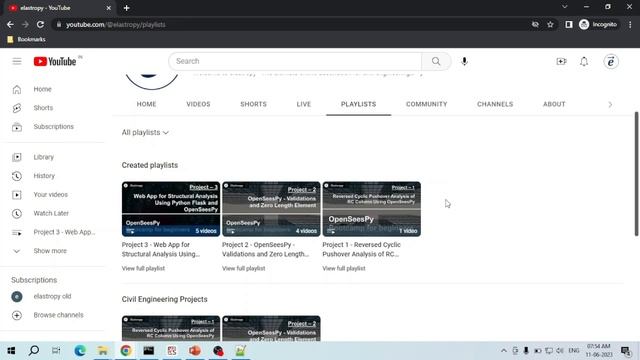Screen dimensions: 640x360
Task: Bookmark this page with star icon
Action: [550, 24]
